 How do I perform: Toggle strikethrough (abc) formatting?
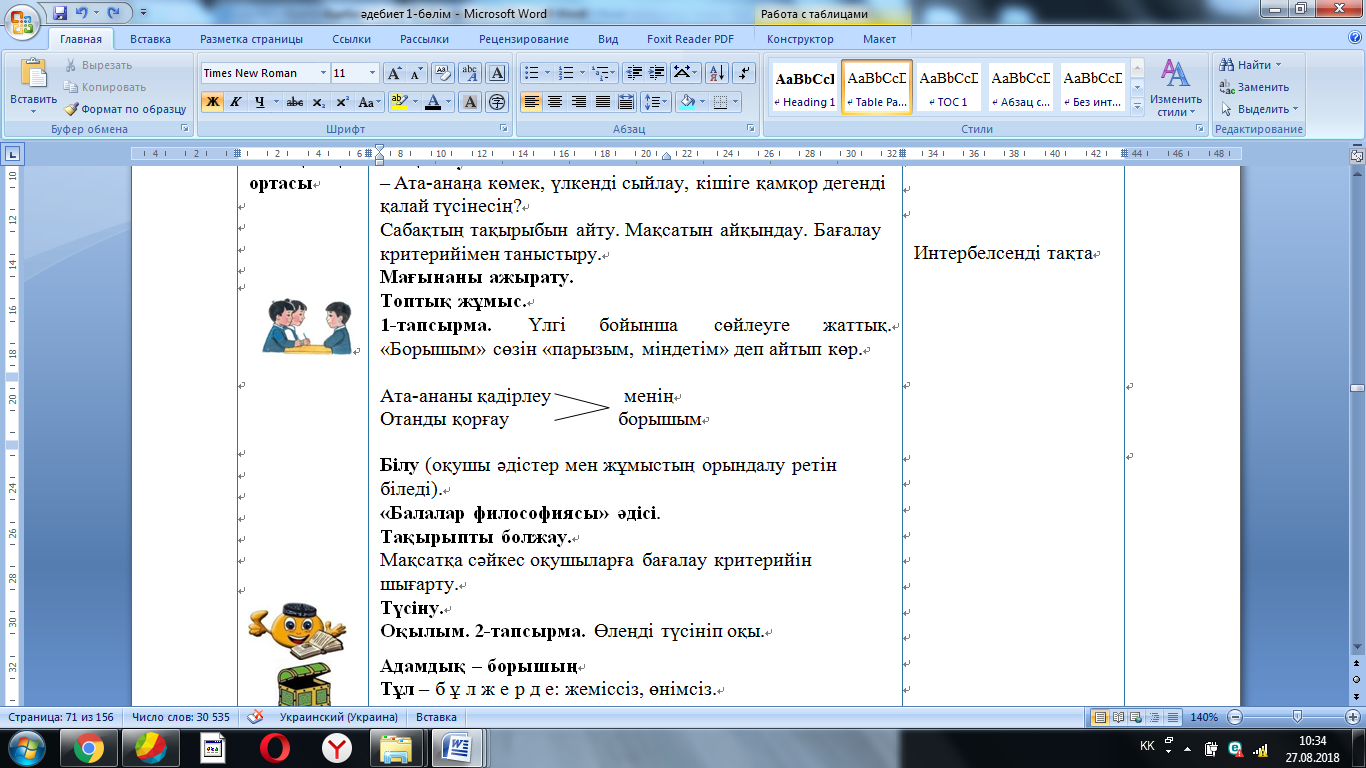(x=295, y=102)
